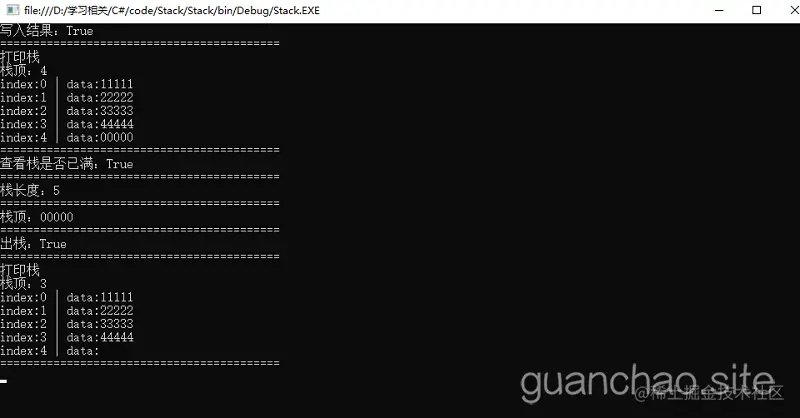
Task: Click the empty 'data:' at last index 4
Action: (x=83, y=351)
